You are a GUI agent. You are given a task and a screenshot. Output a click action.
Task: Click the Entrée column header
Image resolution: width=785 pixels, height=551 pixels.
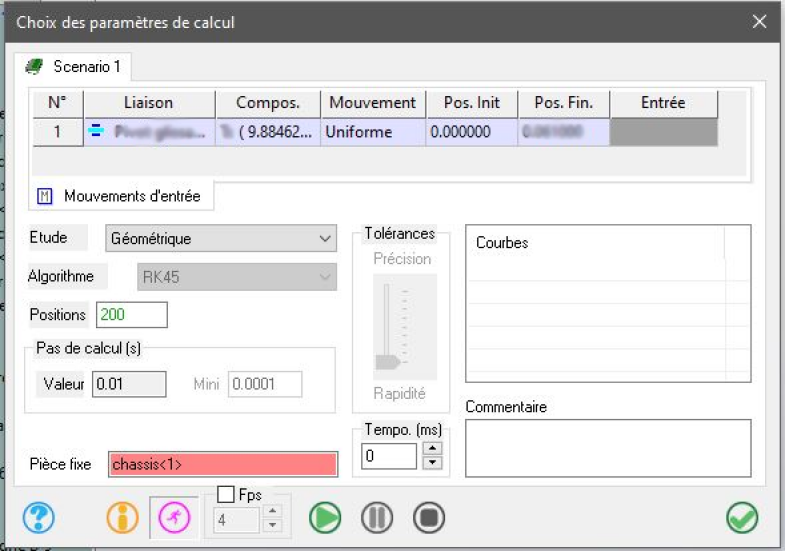[x=663, y=103]
